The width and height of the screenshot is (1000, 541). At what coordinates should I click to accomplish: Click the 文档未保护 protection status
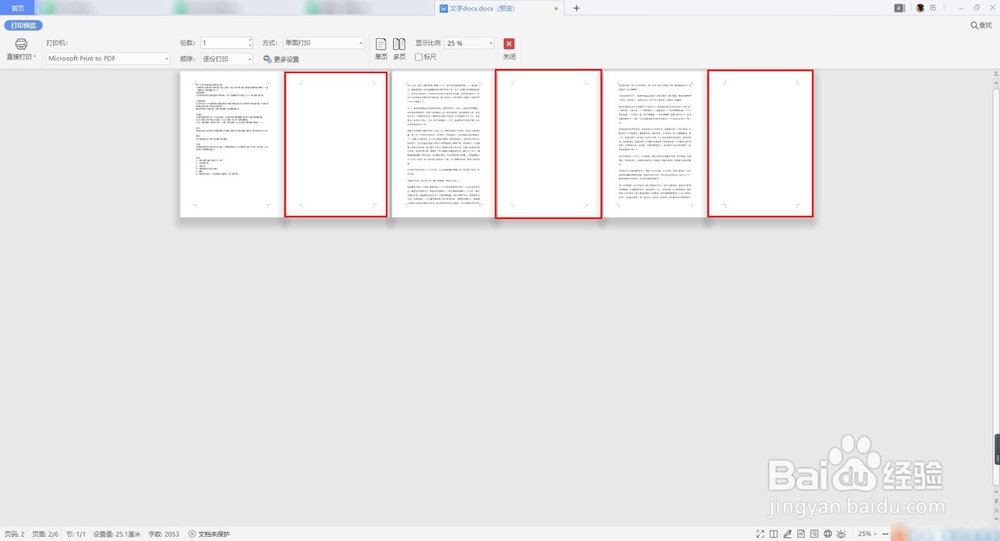click(x=209, y=534)
